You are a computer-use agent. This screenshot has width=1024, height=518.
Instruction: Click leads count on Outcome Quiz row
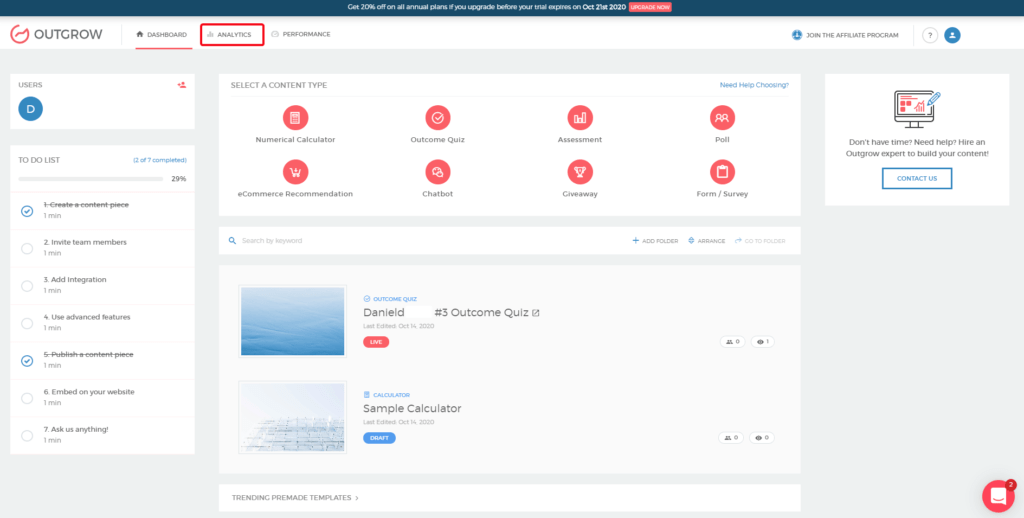coord(732,342)
